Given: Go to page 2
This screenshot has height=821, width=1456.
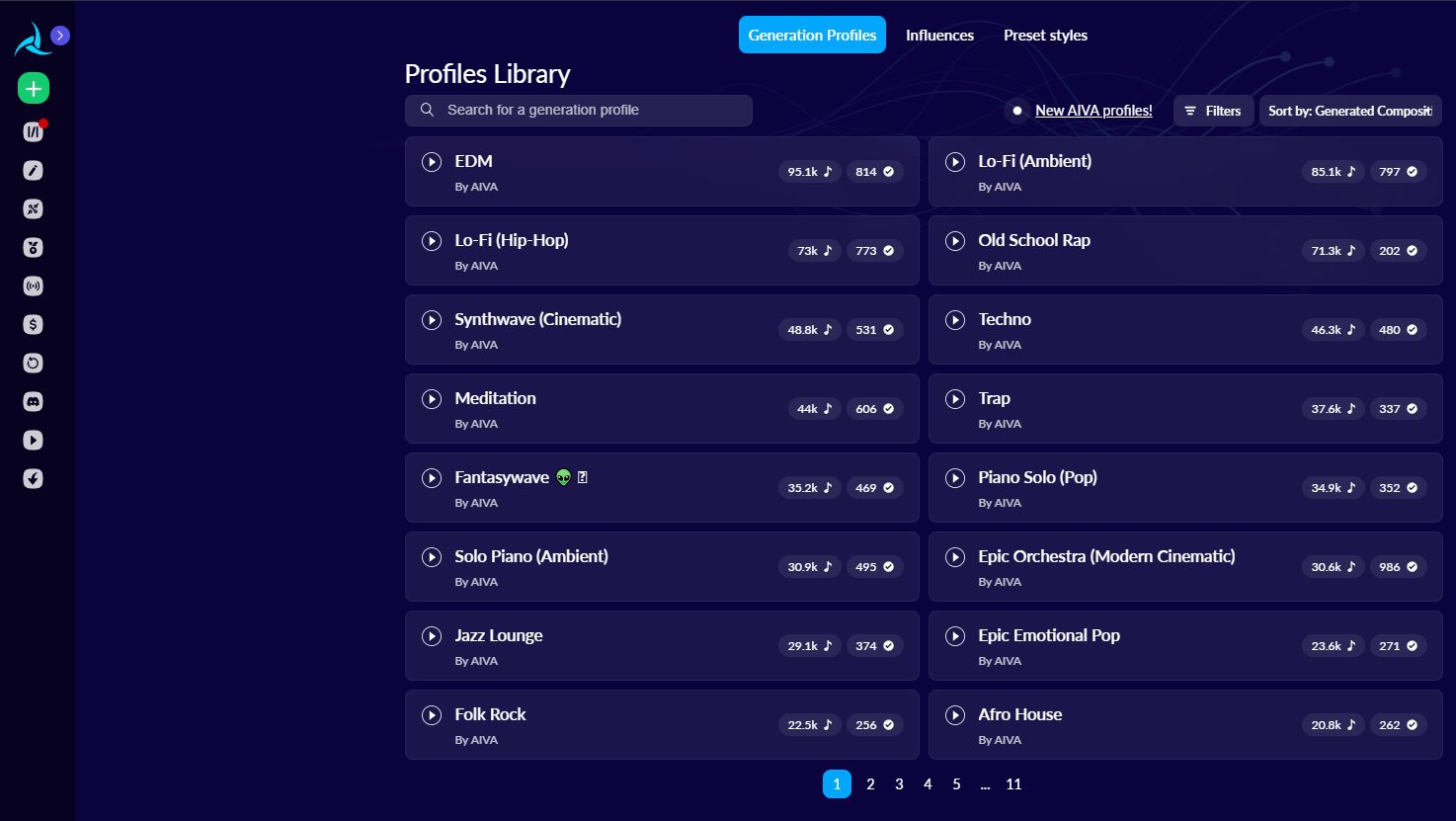Looking at the screenshot, I should [x=870, y=784].
